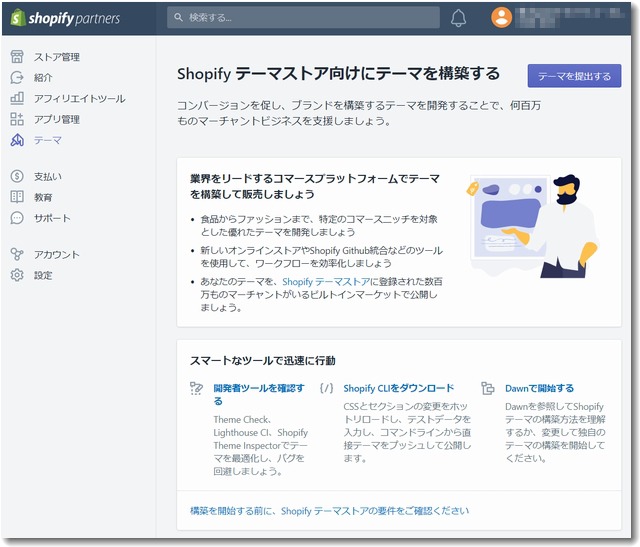Select the テーマ sidebar item
This screenshot has width=640, height=547.
tap(48, 140)
